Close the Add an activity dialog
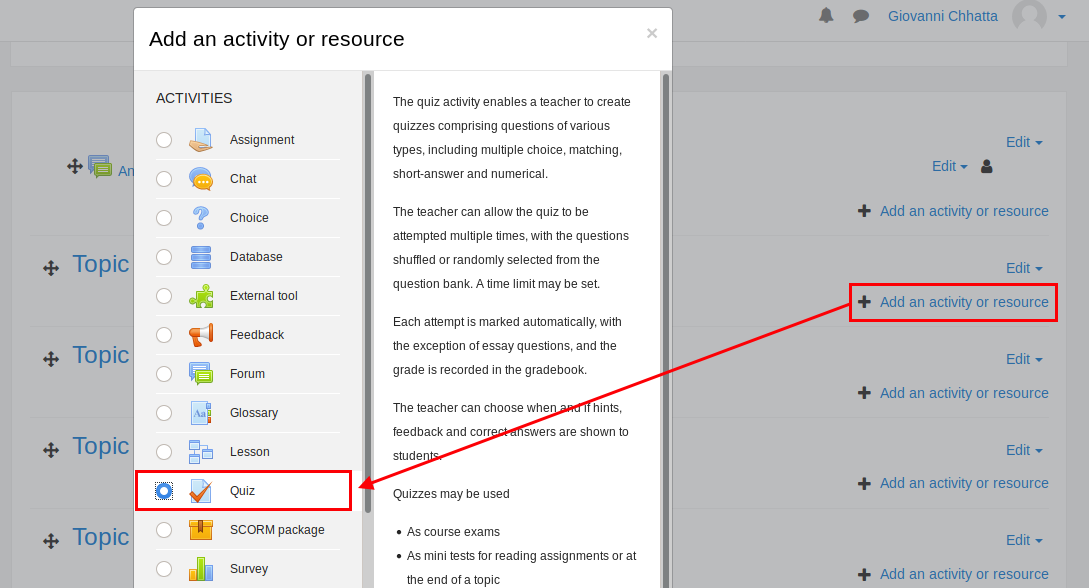This screenshot has width=1089, height=588. click(652, 33)
